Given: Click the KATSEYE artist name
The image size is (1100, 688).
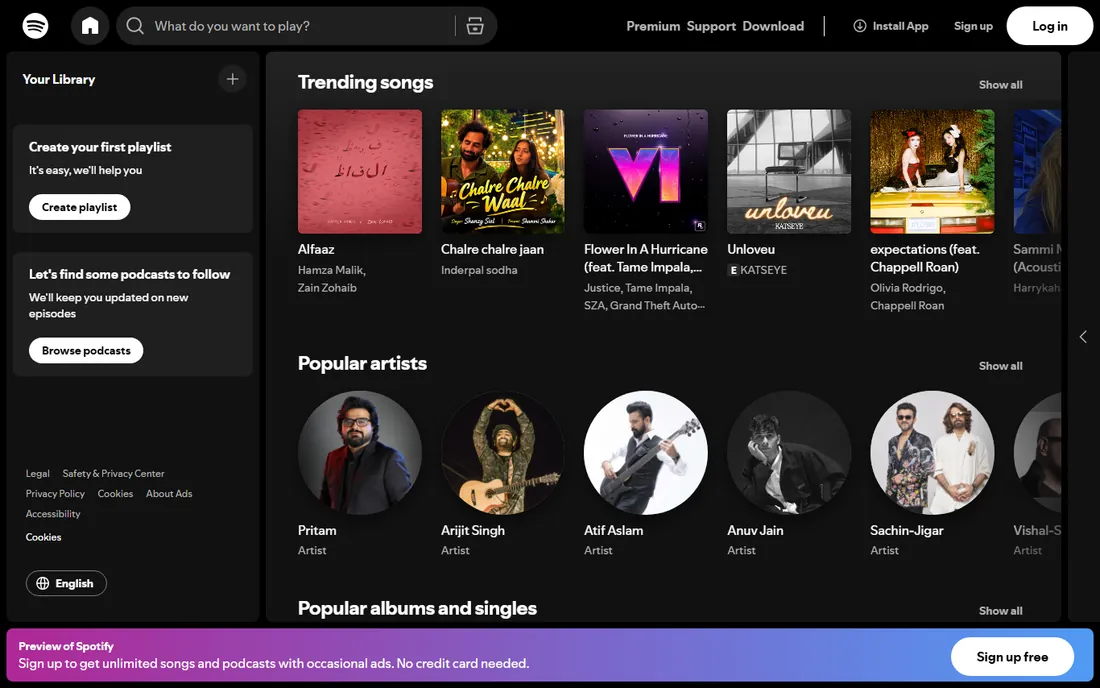Looking at the screenshot, I should point(763,270).
